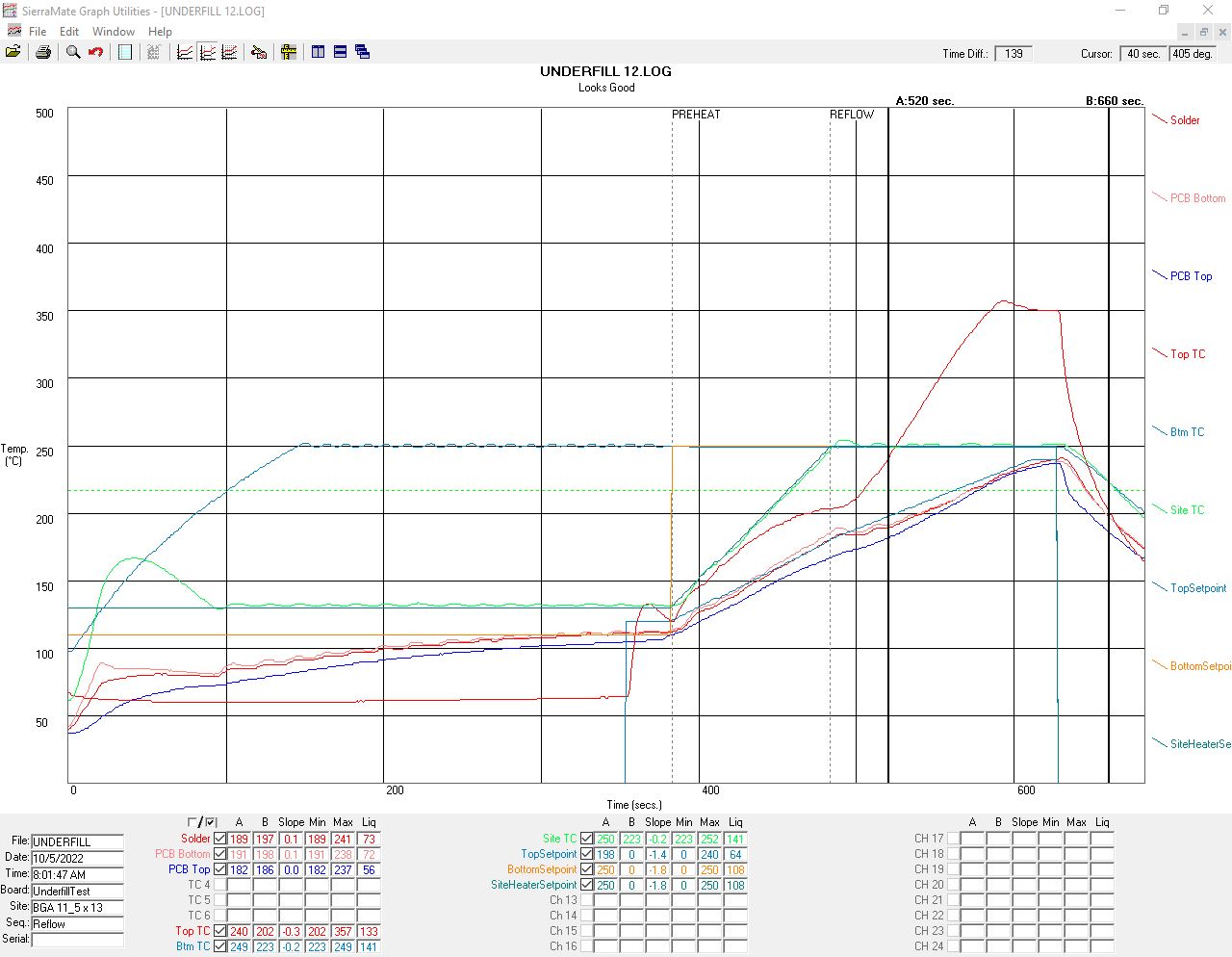Uncheck the Solder channel checkbox
The image size is (1232, 957).
(220, 839)
